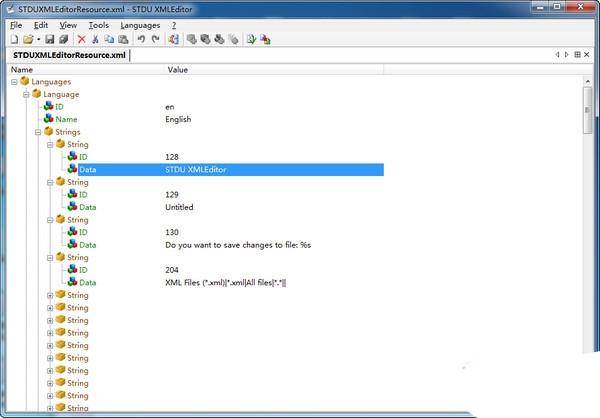Screen dimensions: 600x418
Task: Collapse the String node containing ID 128
Action: 50,145
